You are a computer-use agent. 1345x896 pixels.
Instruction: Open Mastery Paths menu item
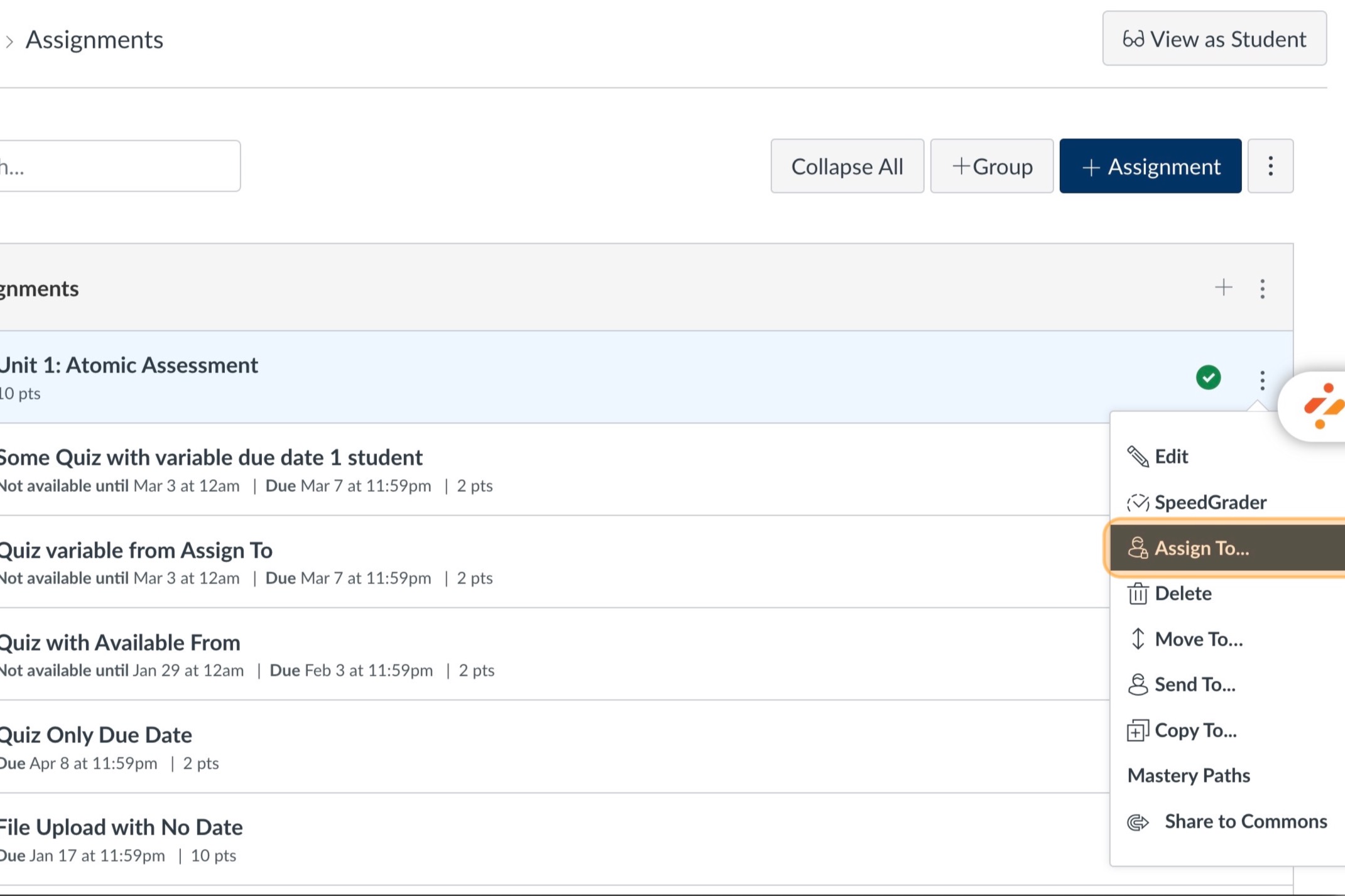coord(1189,775)
